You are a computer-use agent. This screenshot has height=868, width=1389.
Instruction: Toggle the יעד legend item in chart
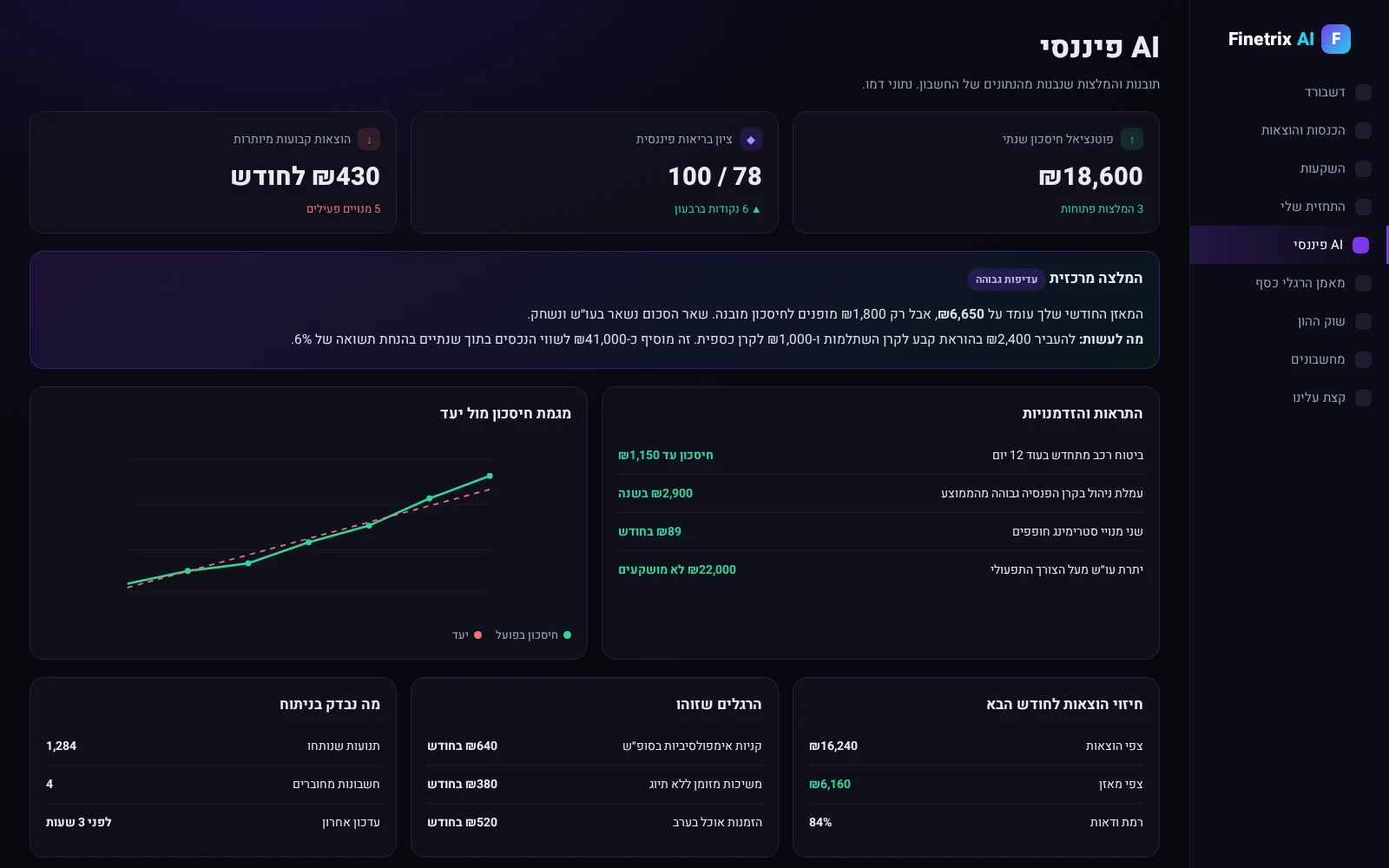[467, 635]
